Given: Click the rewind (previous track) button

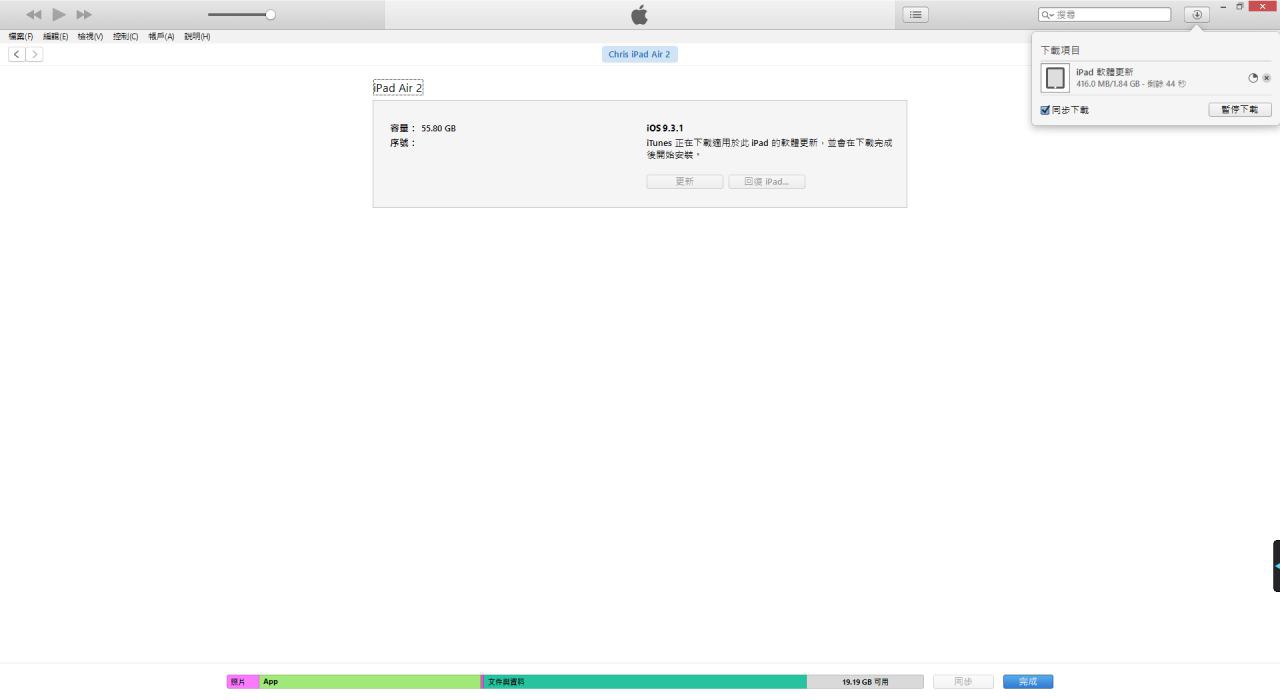Looking at the screenshot, I should pos(34,14).
